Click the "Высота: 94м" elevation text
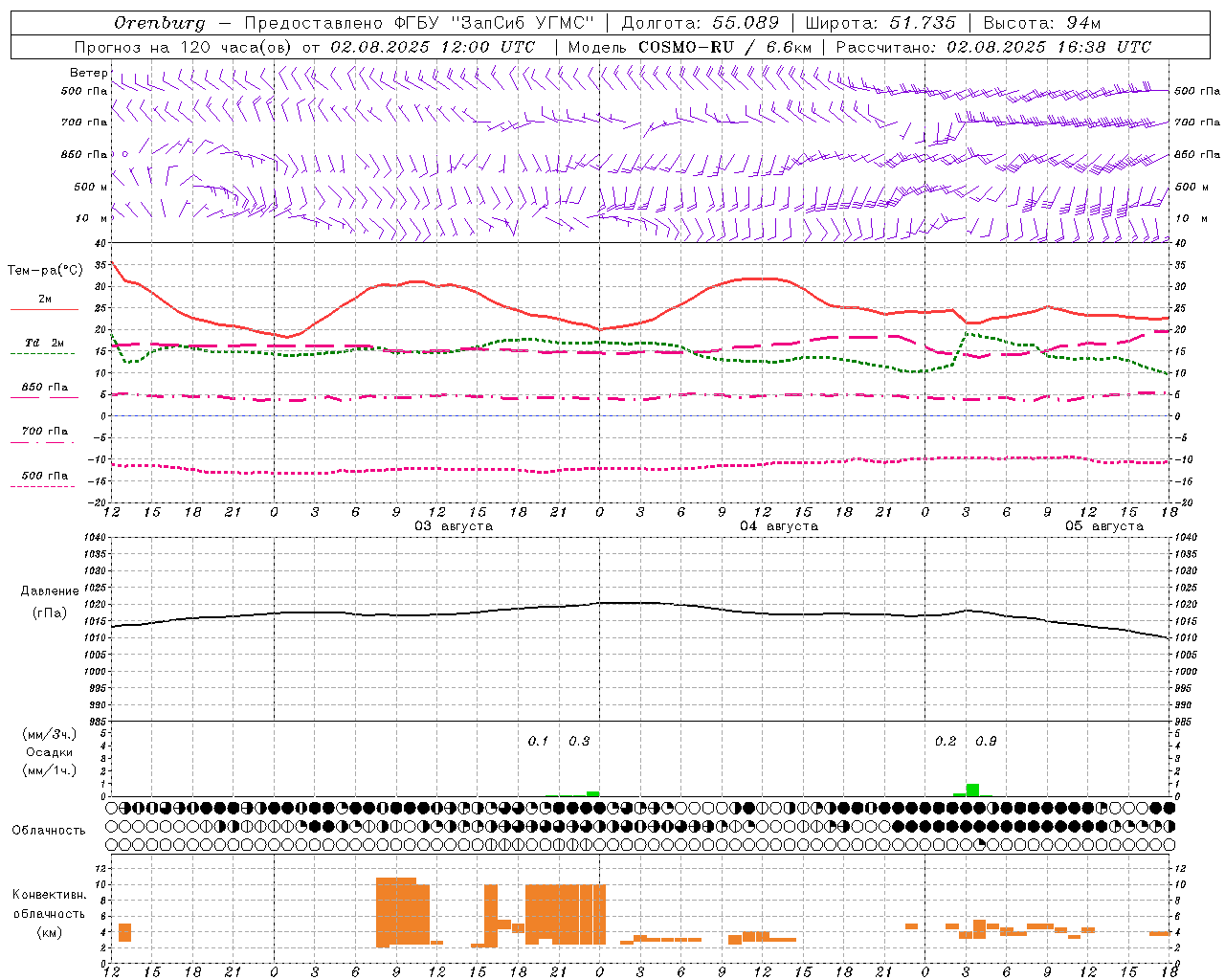This screenshot has height=980, width=1225. (x=1042, y=23)
